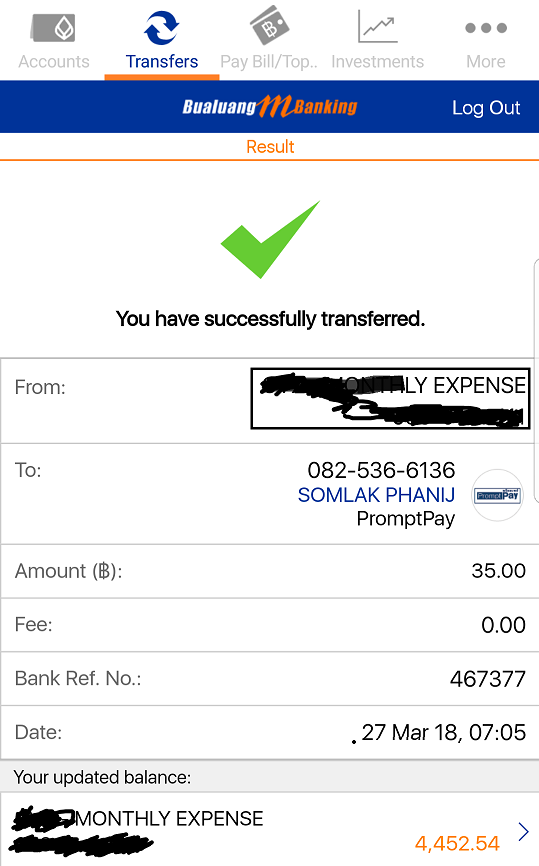Screen dimensions: 539x866
Task: Select the Transfers arrows icon
Action: tap(161, 28)
